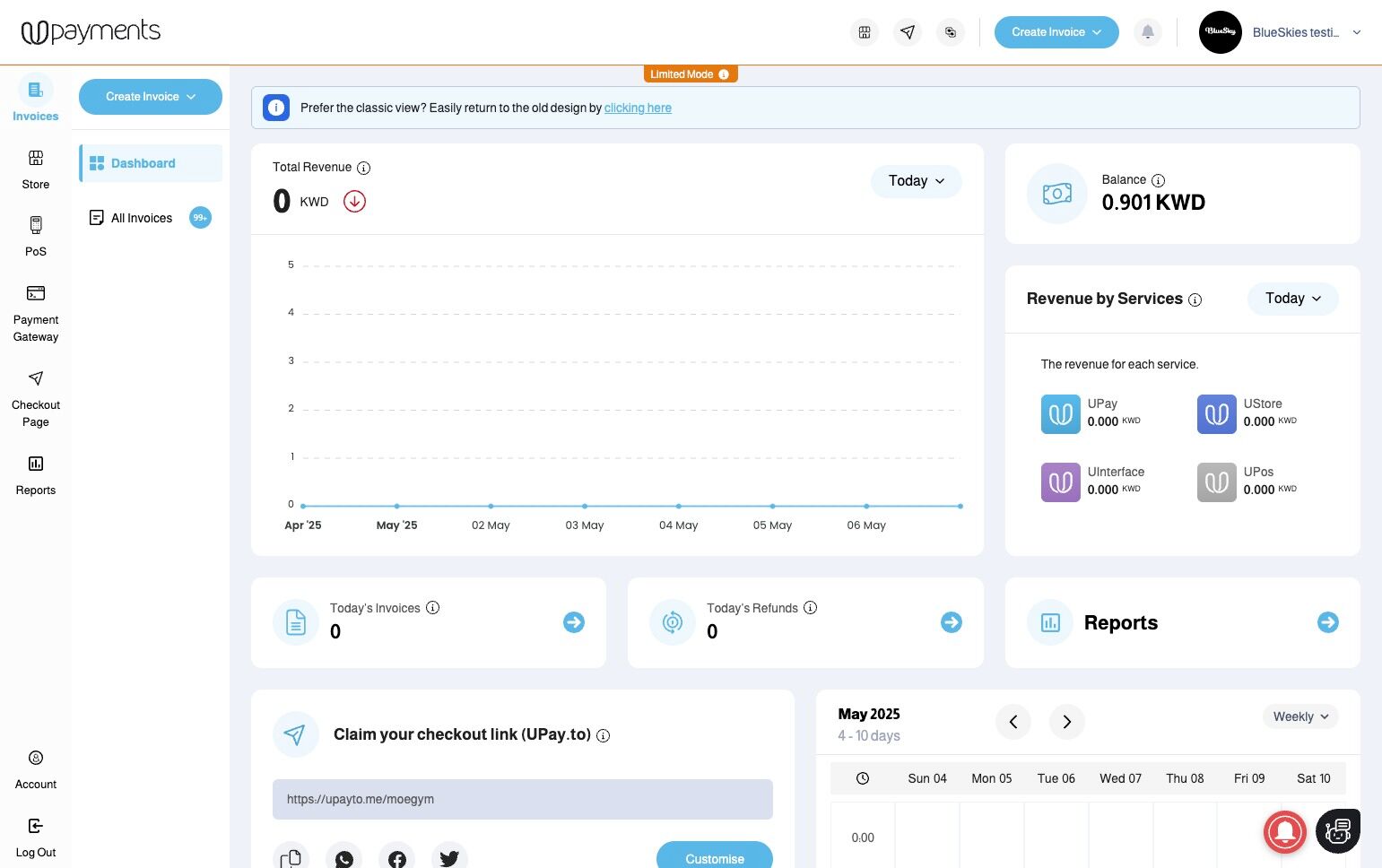Expand the top Create Invoice dropdown
Viewport: 1382px width, 868px height.
(1056, 32)
